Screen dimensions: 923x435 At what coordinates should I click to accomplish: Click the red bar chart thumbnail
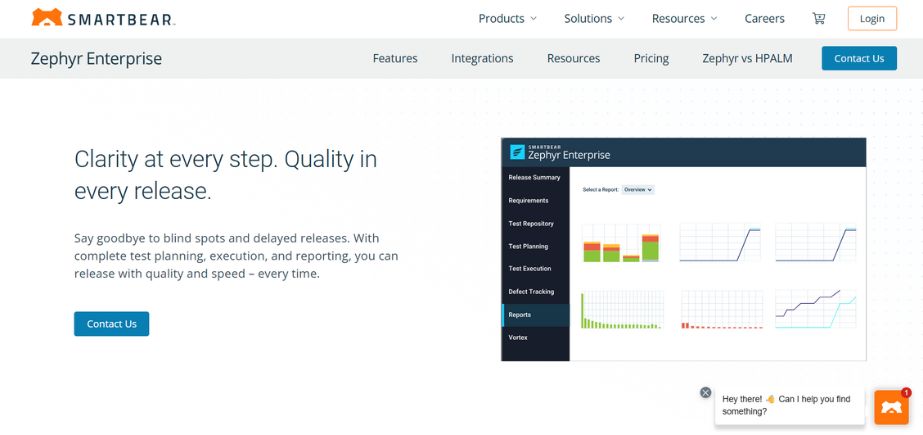coord(722,310)
